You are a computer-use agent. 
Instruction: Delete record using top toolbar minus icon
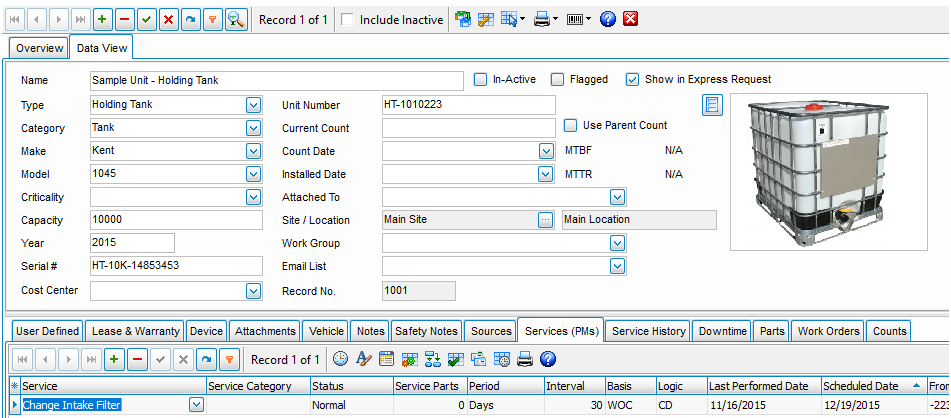(x=124, y=20)
